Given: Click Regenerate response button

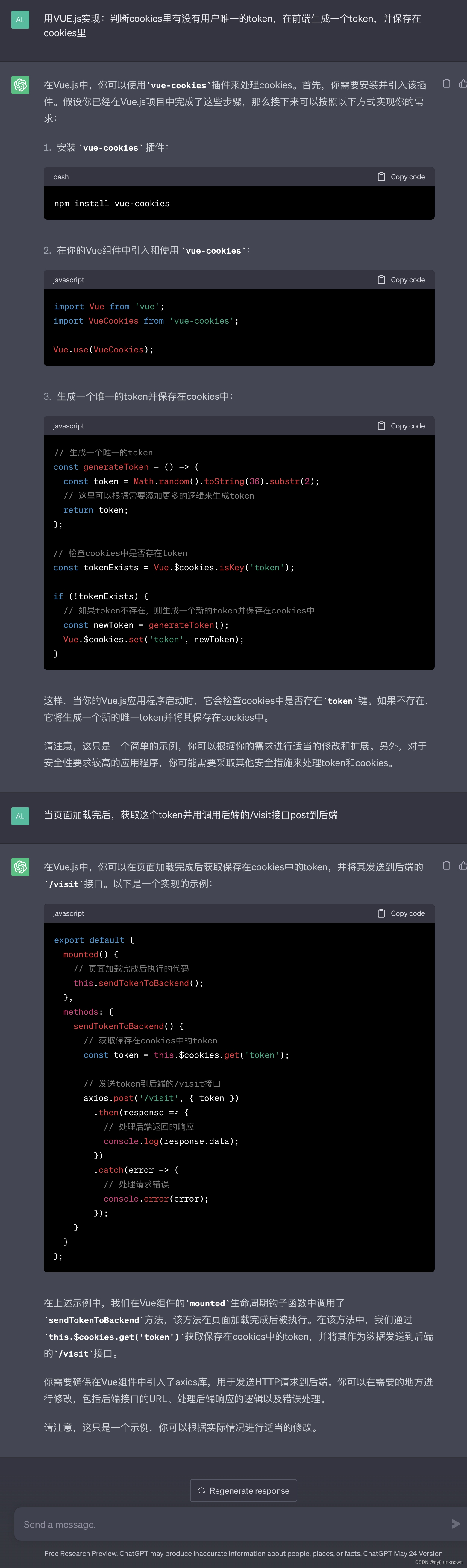Looking at the screenshot, I should coord(244,1490).
